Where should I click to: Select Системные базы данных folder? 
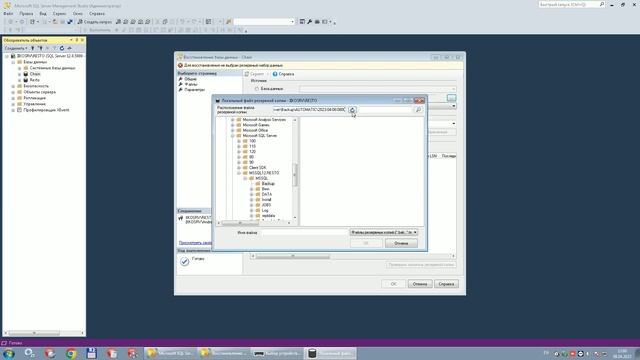coord(52,68)
